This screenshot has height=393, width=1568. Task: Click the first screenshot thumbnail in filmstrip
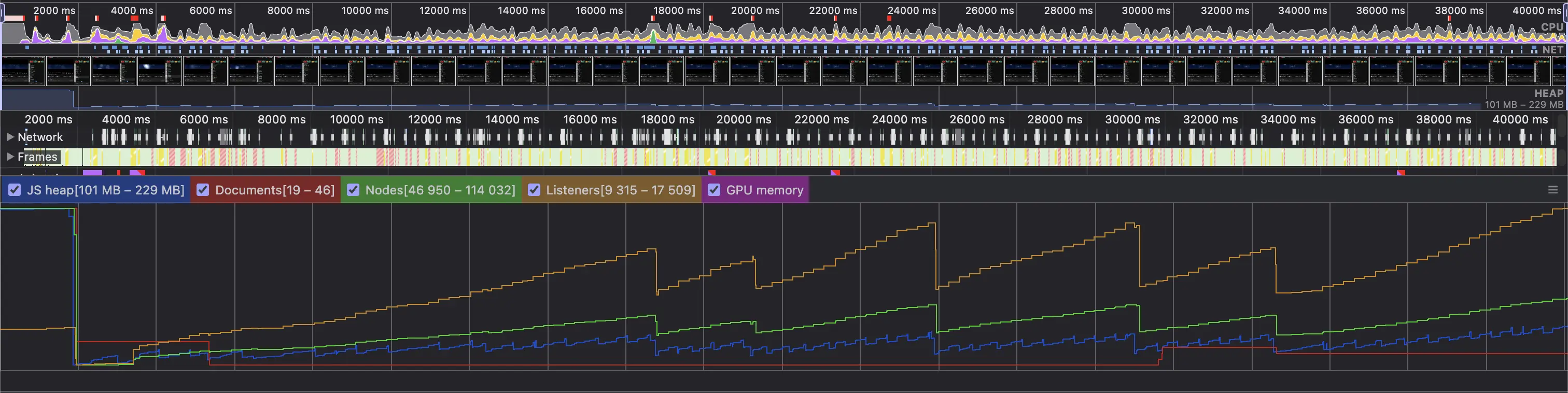click(x=23, y=71)
